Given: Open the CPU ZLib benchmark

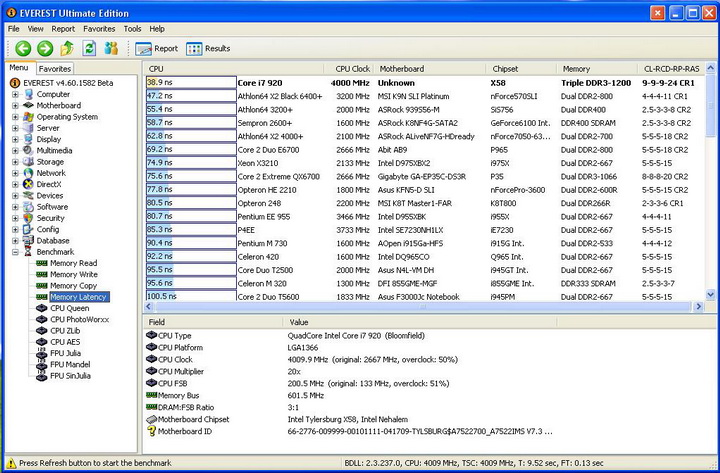Looking at the screenshot, I should [x=65, y=331].
